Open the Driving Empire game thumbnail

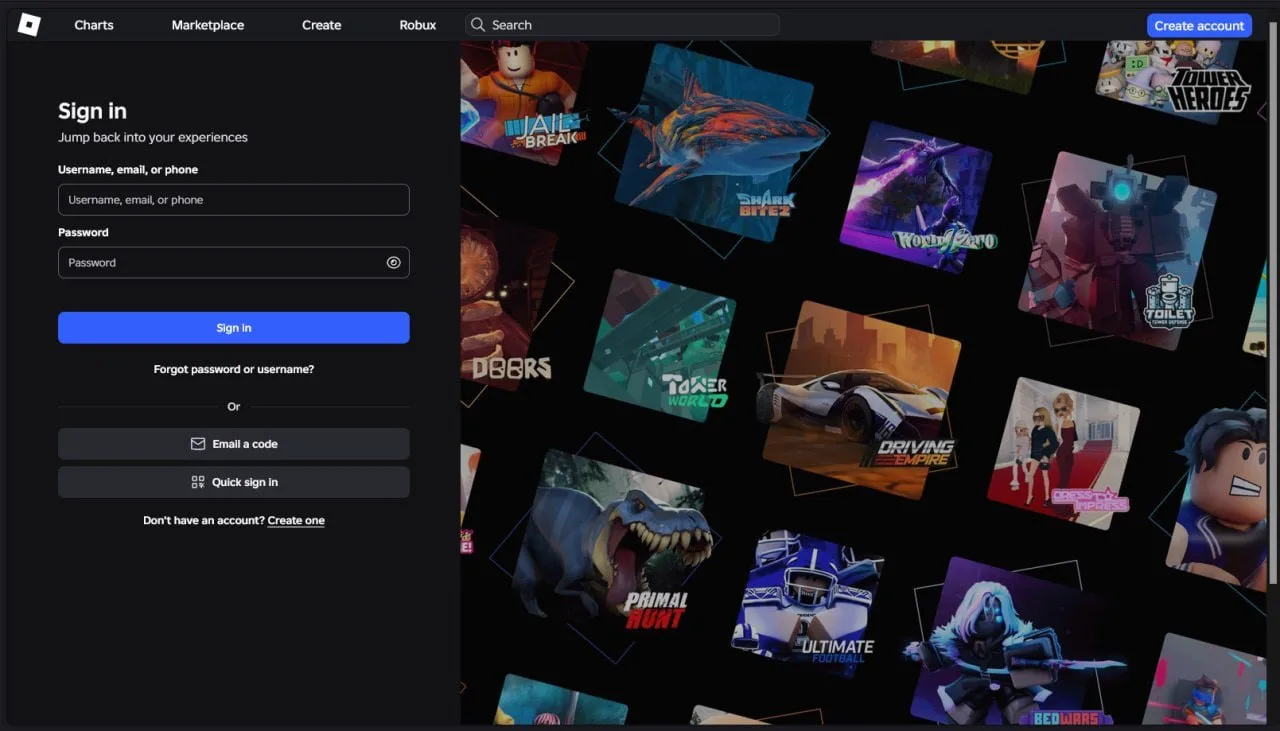pyautogui.click(x=861, y=400)
